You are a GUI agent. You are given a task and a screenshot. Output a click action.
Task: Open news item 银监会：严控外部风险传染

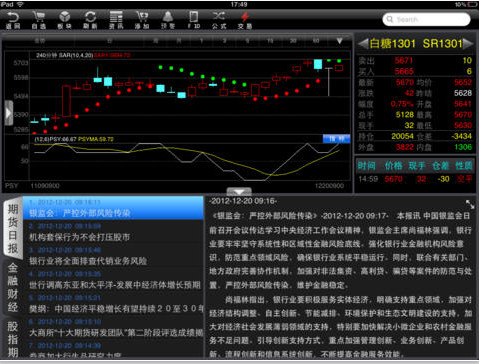click(x=113, y=208)
